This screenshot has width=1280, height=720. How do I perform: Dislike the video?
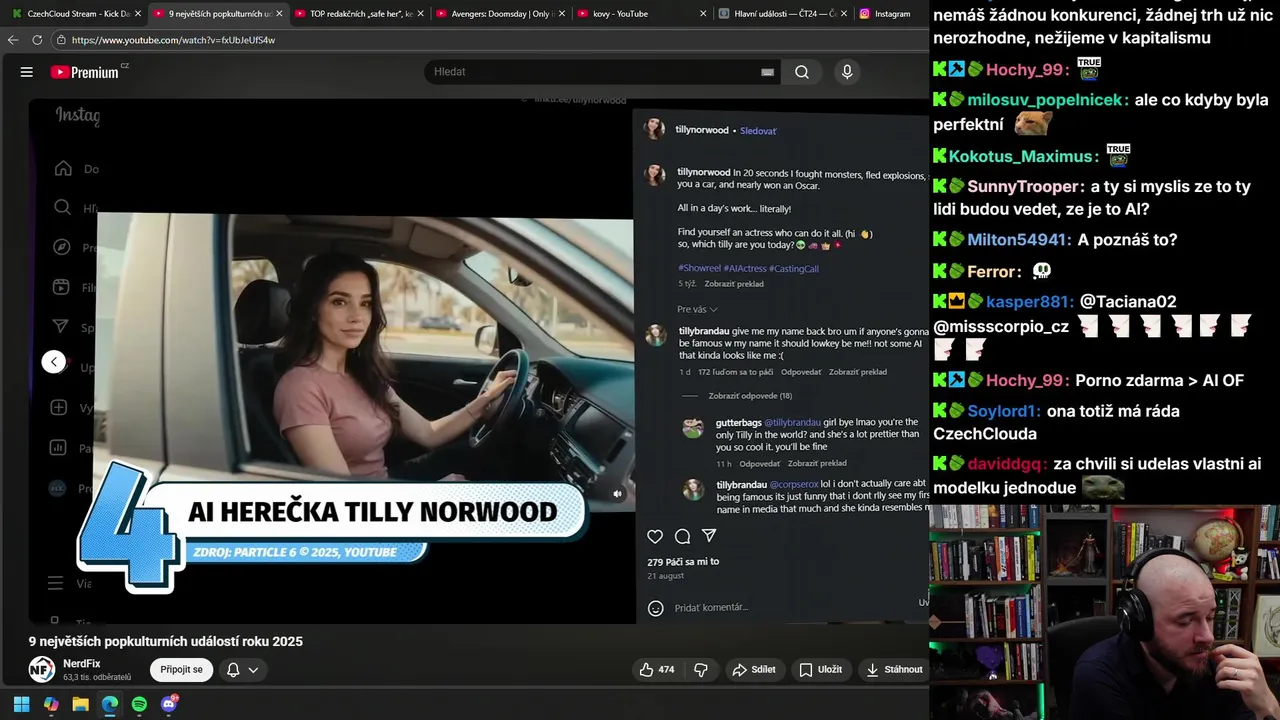click(701, 670)
